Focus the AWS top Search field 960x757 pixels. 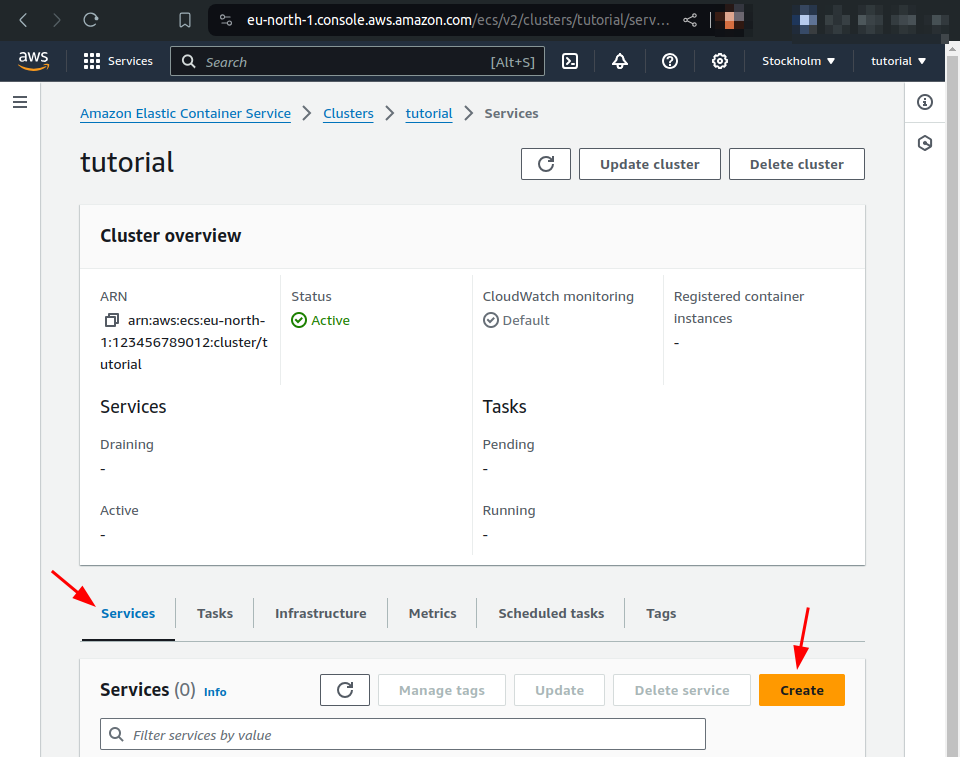(358, 61)
